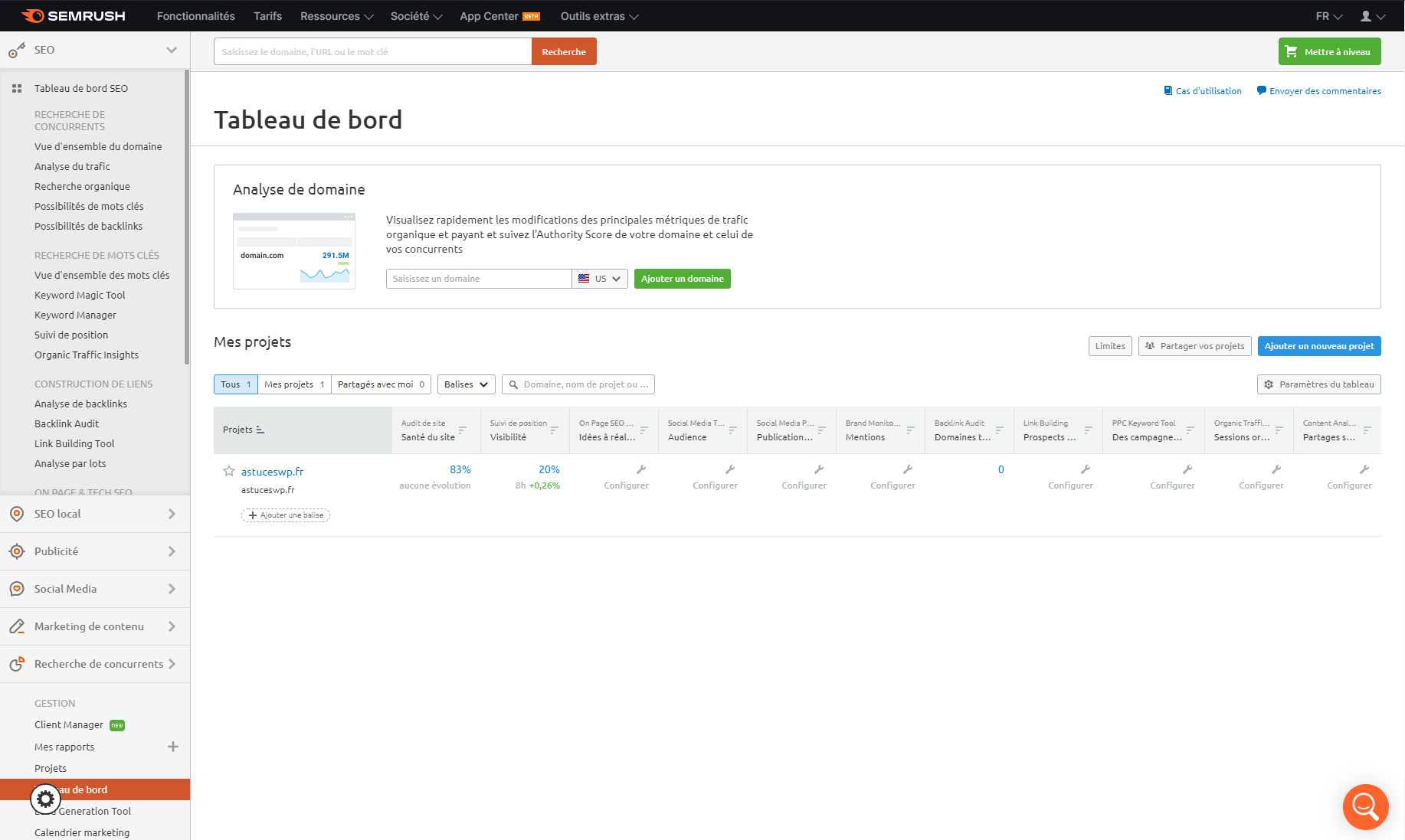Open the Outils extras menu

click(x=600, y=16)
